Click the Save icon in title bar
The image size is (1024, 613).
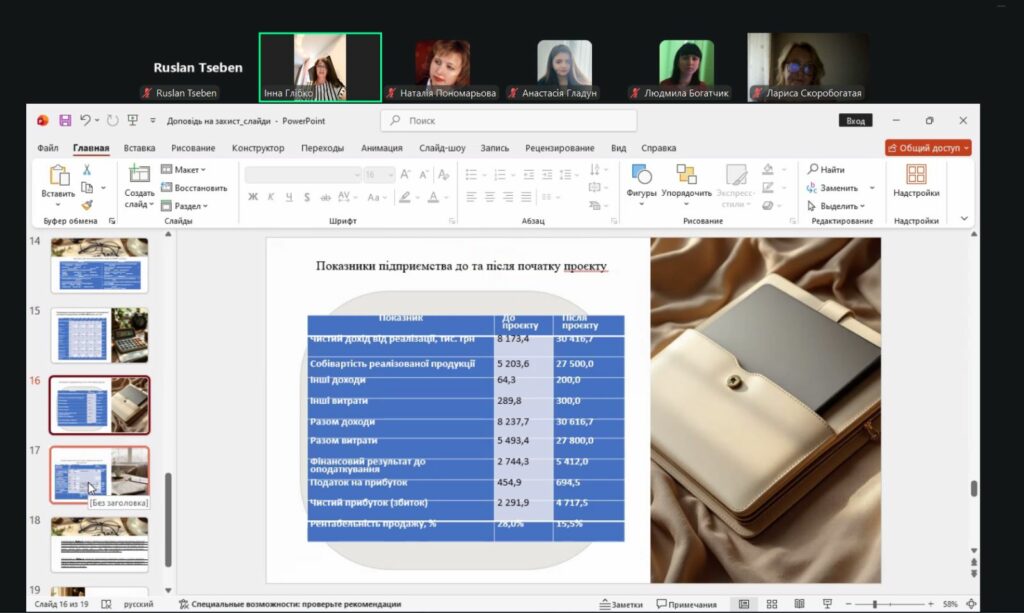pyautogui.click(x=65, y=121)
